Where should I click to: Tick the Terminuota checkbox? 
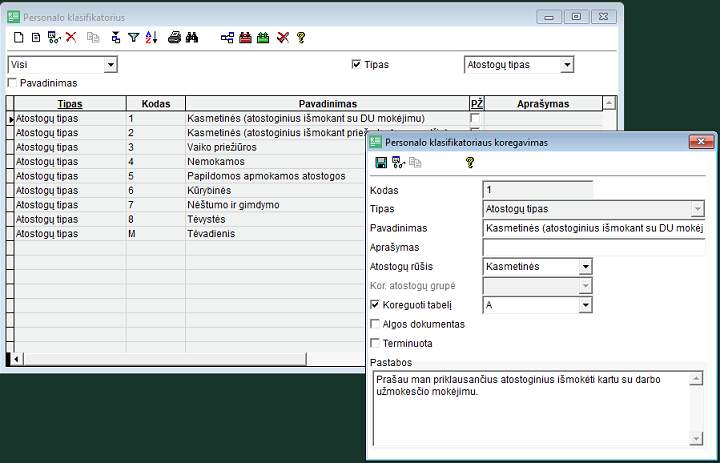click(375, 343)
